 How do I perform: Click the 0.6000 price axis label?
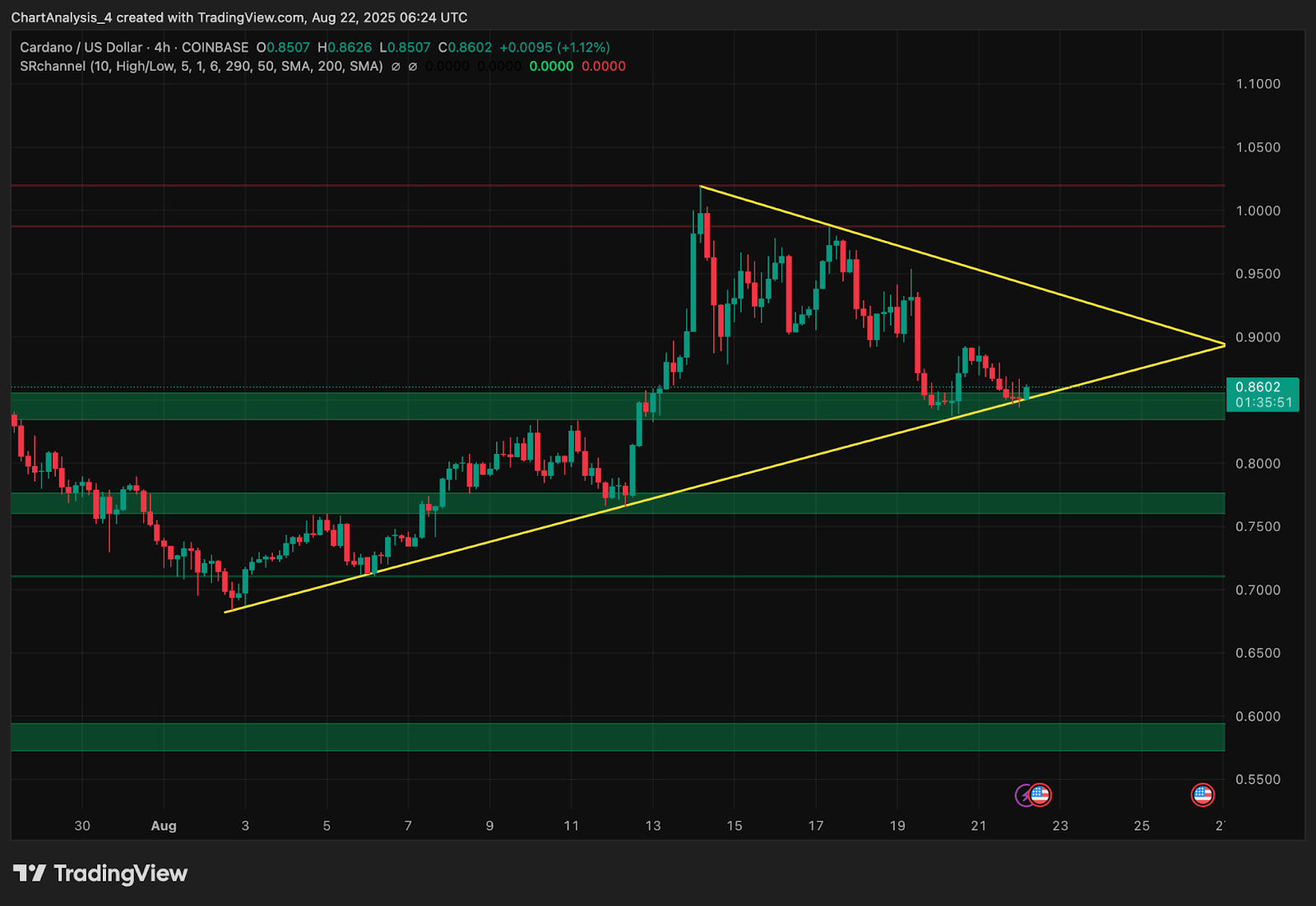point(1258,716)
